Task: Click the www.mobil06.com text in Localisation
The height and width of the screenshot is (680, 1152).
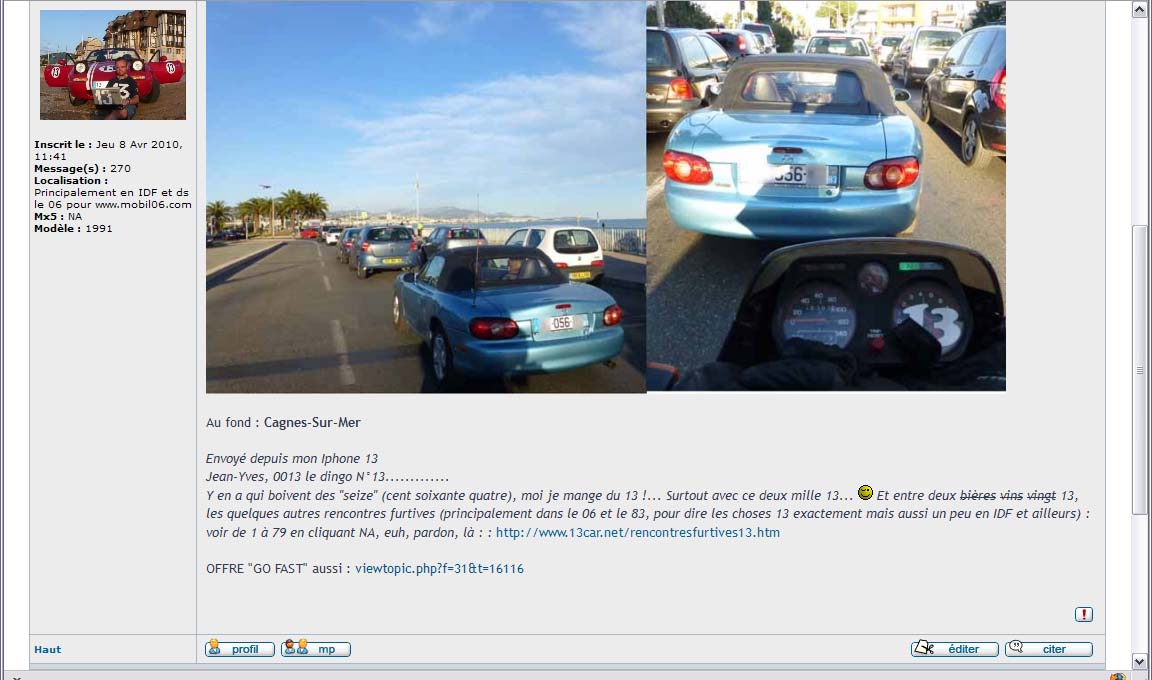Action: 143,205
